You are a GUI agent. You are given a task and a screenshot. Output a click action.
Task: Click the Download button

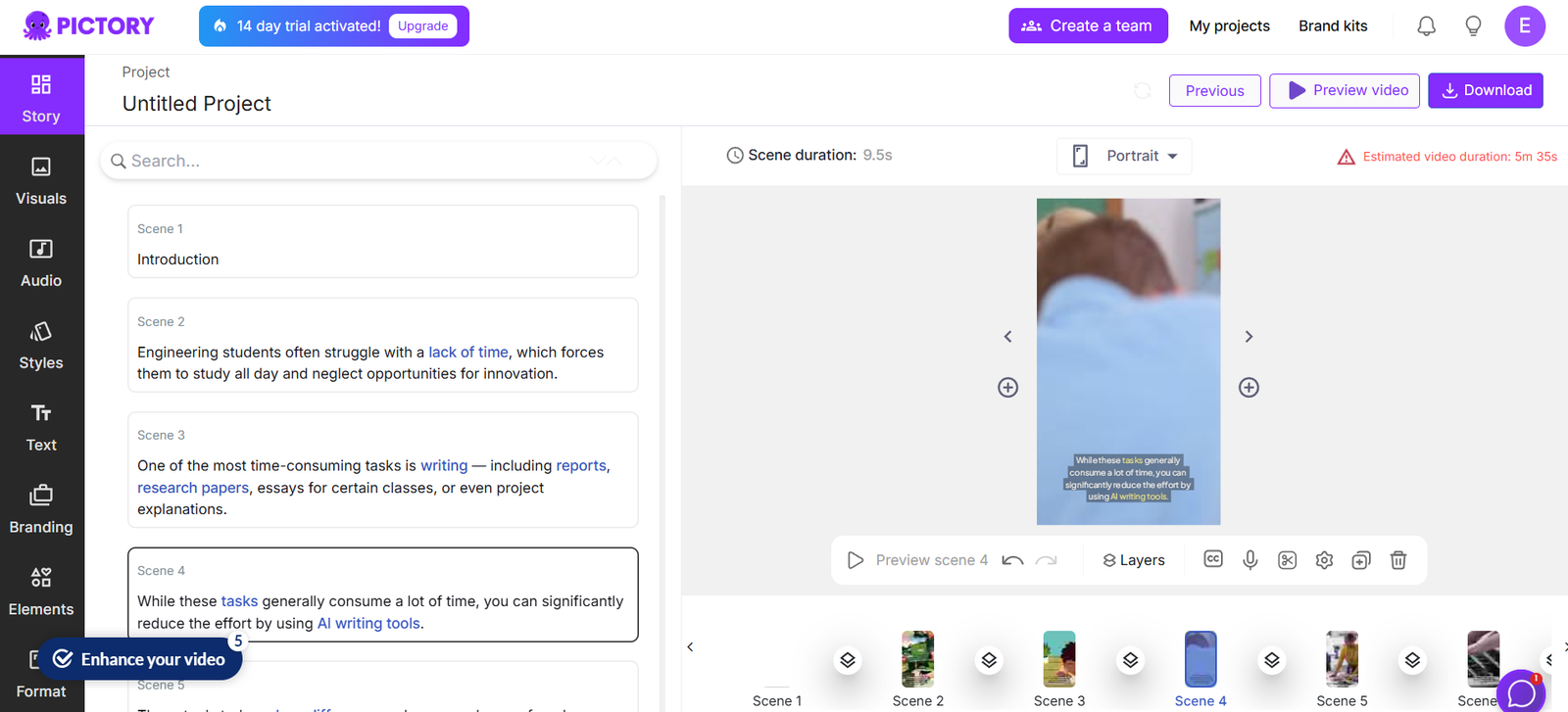pyautogui.click(x=1485, y=90)
